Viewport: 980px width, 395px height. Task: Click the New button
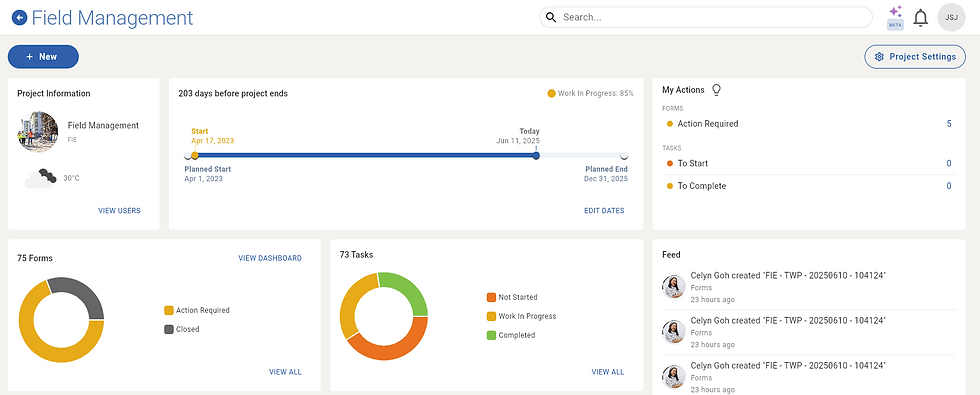pos(43,56)
